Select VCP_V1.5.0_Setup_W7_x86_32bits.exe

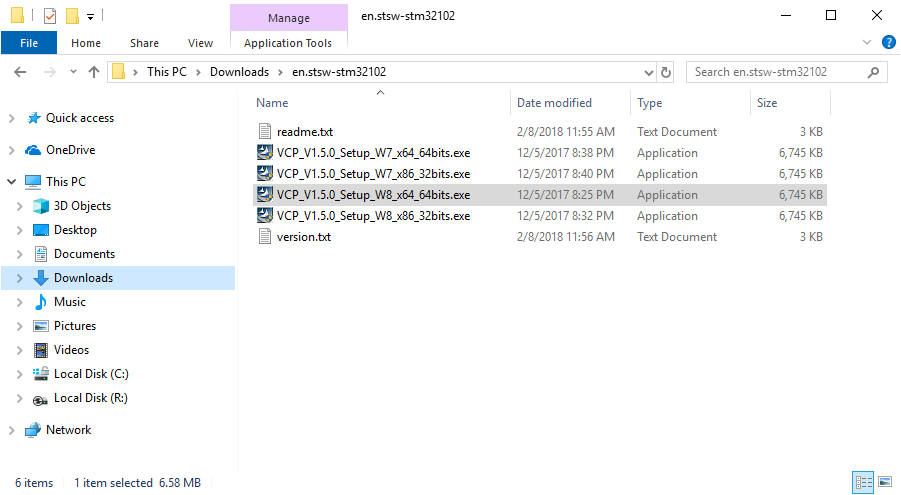coord(374,174)
